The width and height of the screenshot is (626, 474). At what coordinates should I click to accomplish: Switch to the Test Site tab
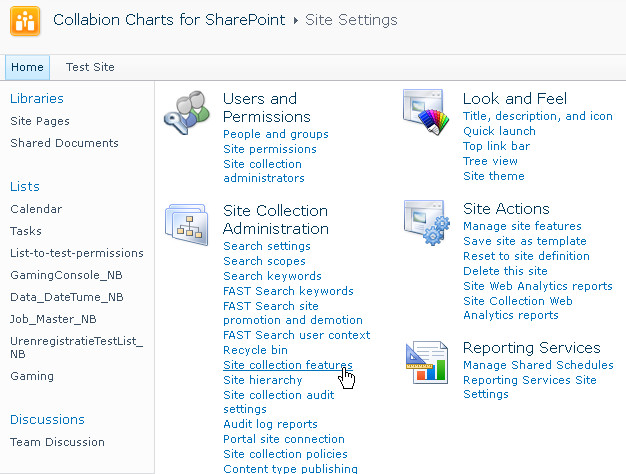[90, 67]
